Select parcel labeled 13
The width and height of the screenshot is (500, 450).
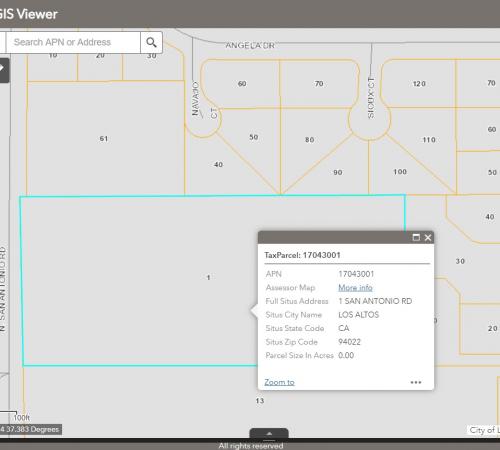[260, 401]
